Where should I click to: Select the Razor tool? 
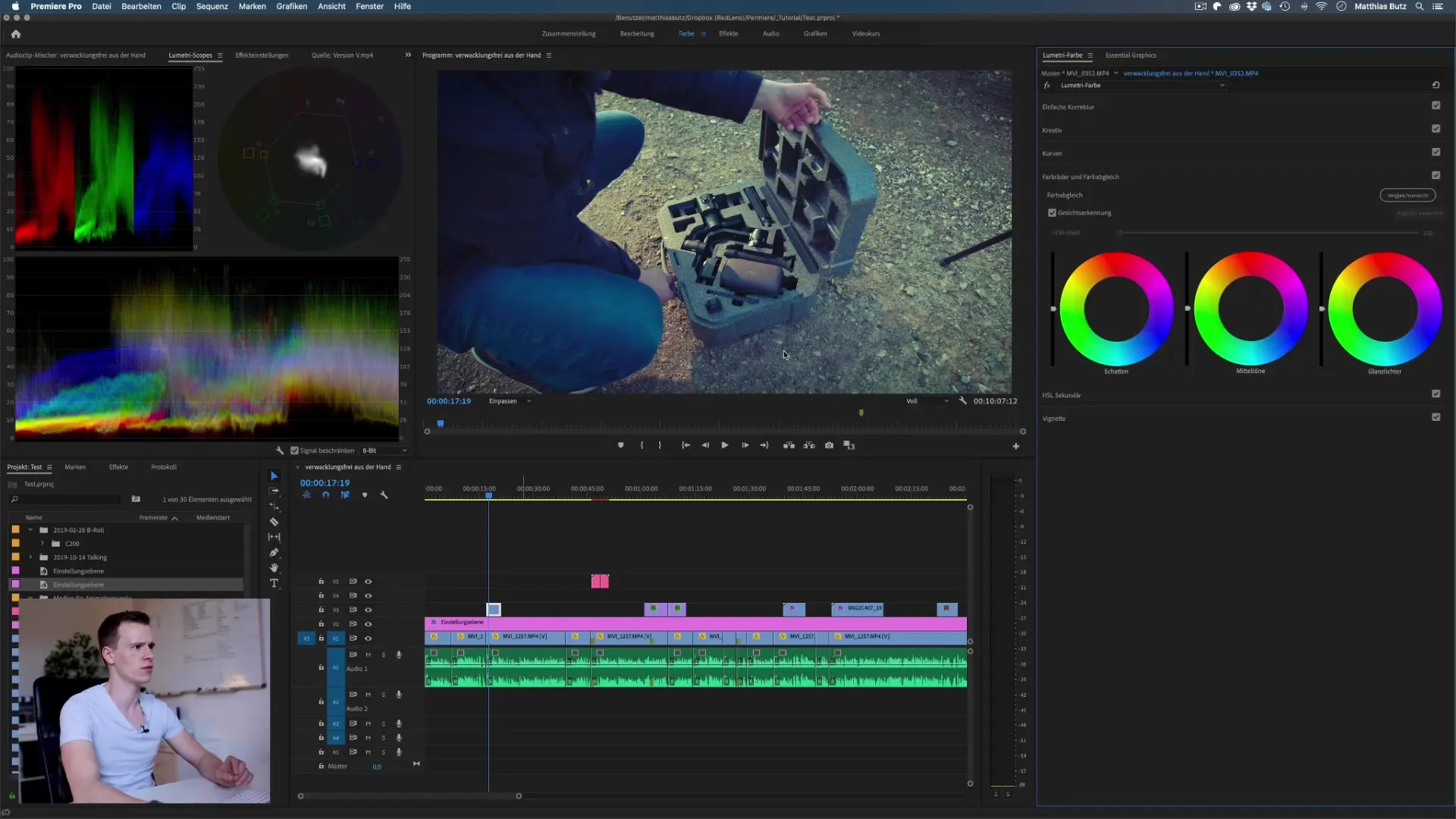(274, 522)
